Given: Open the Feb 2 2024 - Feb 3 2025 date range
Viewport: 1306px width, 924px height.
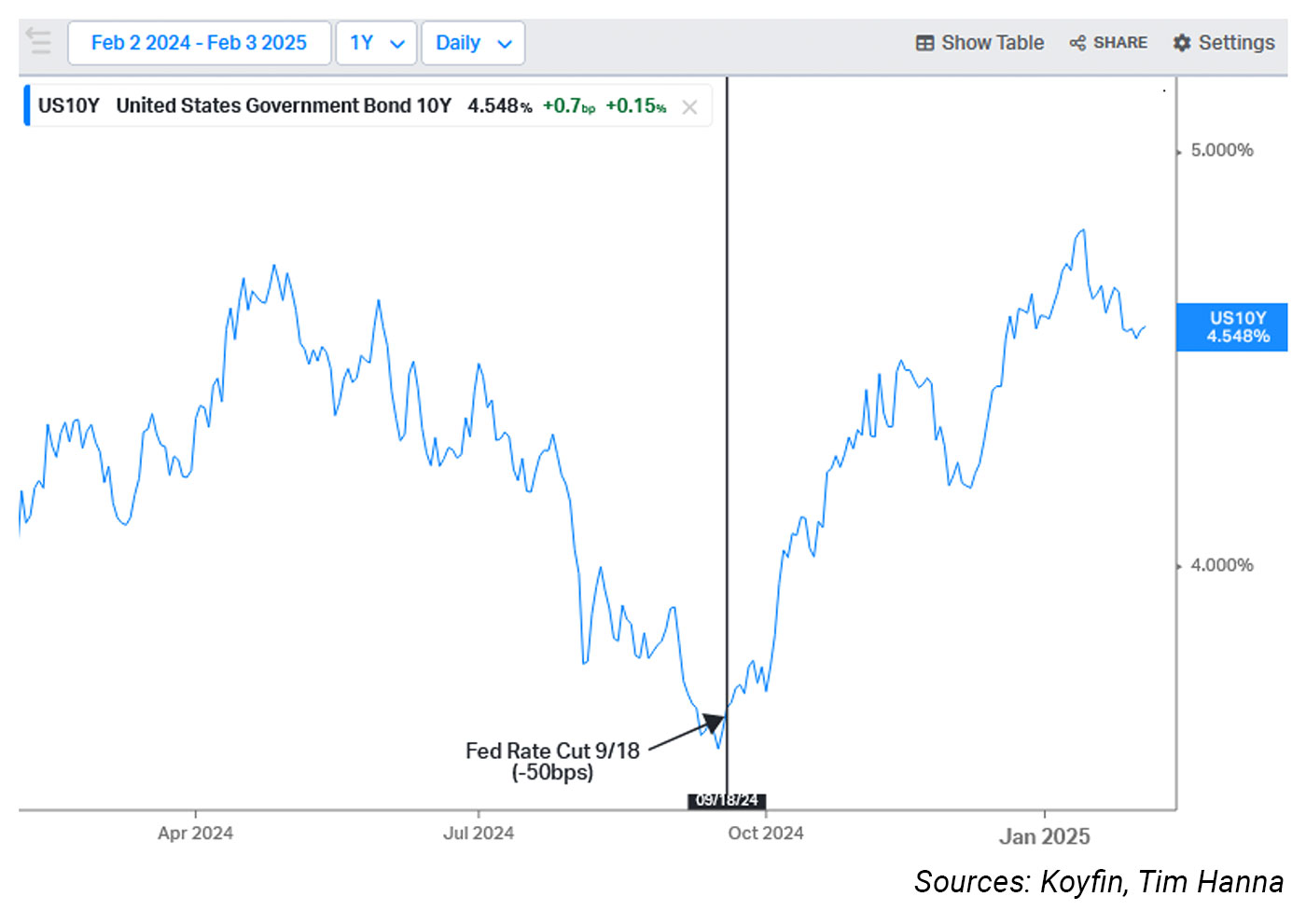Looking at the screenshot, I should 199,43.
